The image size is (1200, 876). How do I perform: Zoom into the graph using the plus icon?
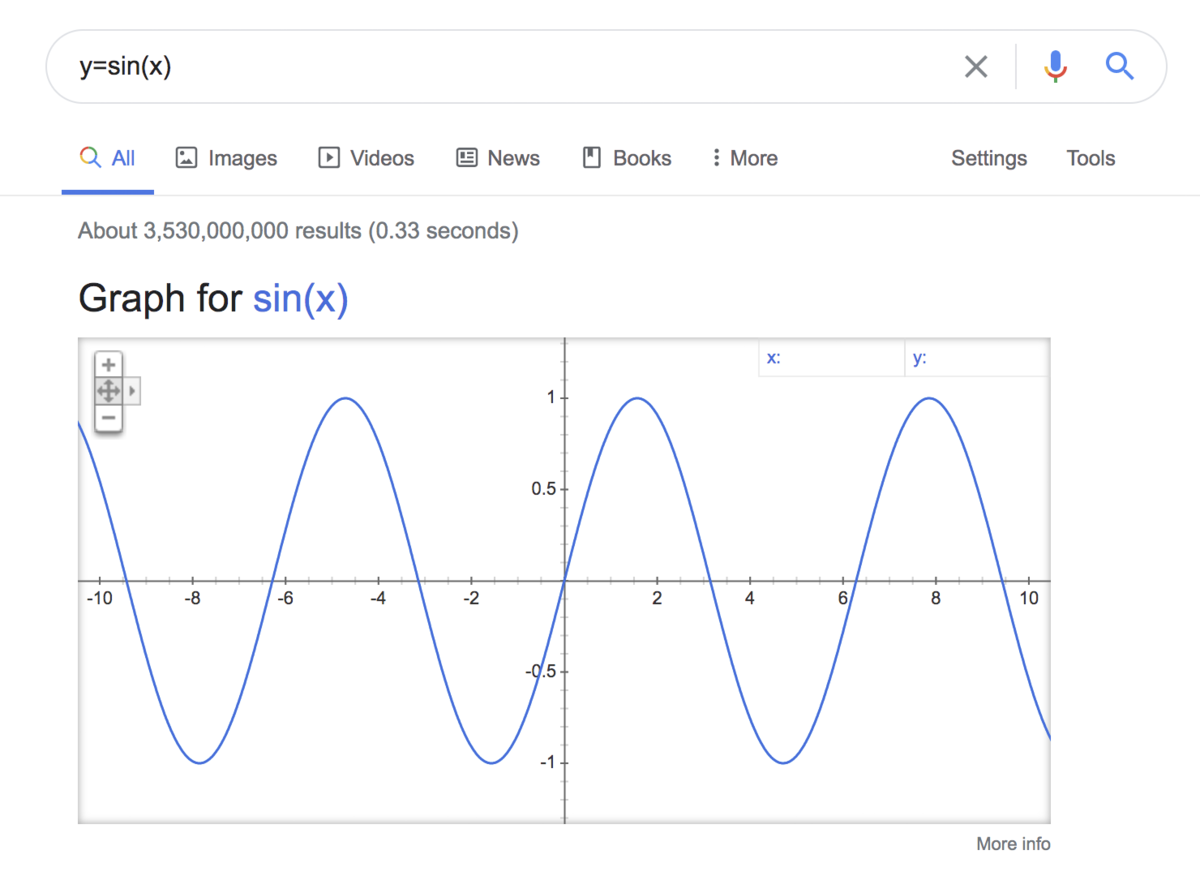108,364
